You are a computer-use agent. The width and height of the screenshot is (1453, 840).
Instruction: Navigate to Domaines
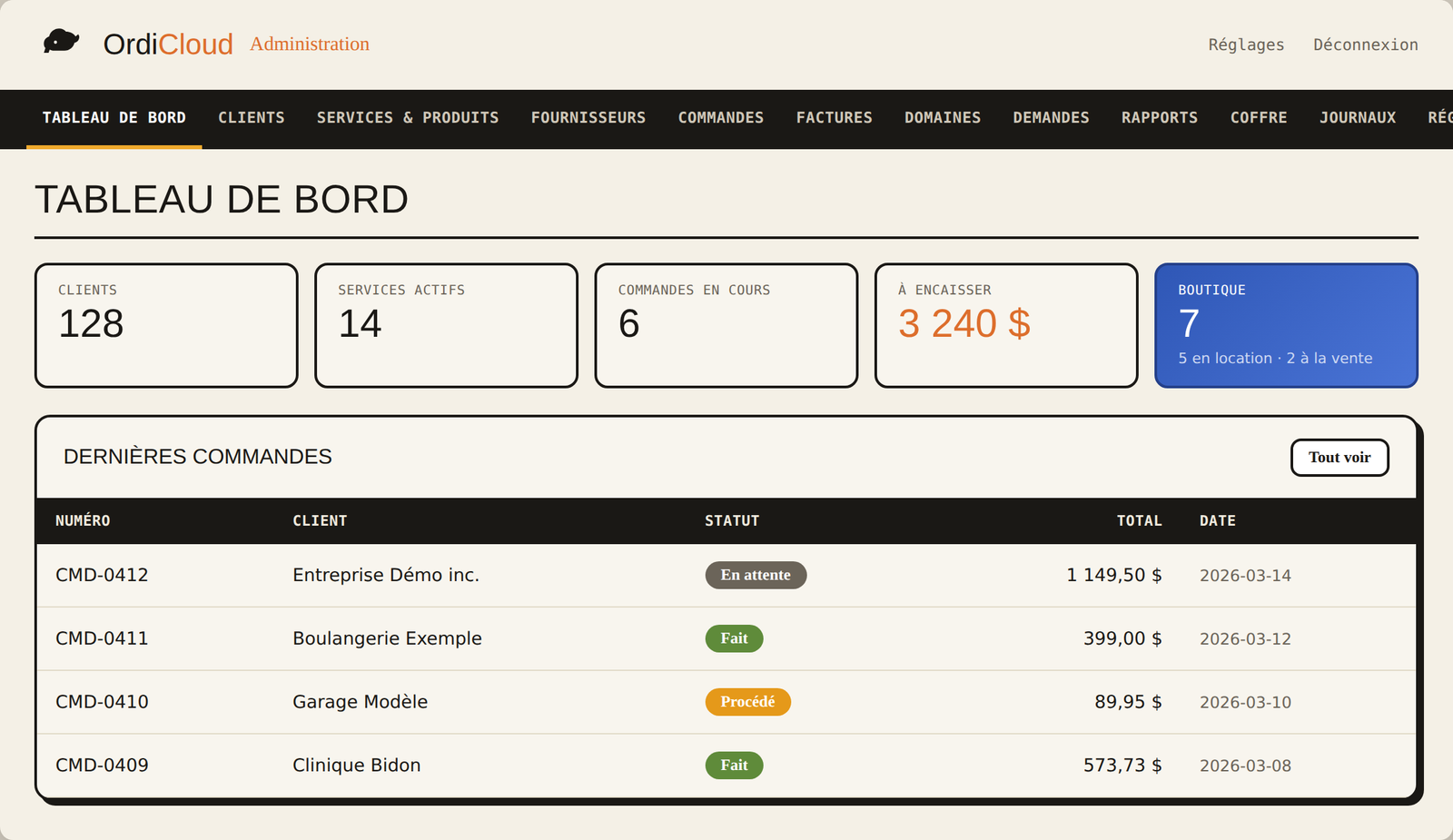pos(943,118)
